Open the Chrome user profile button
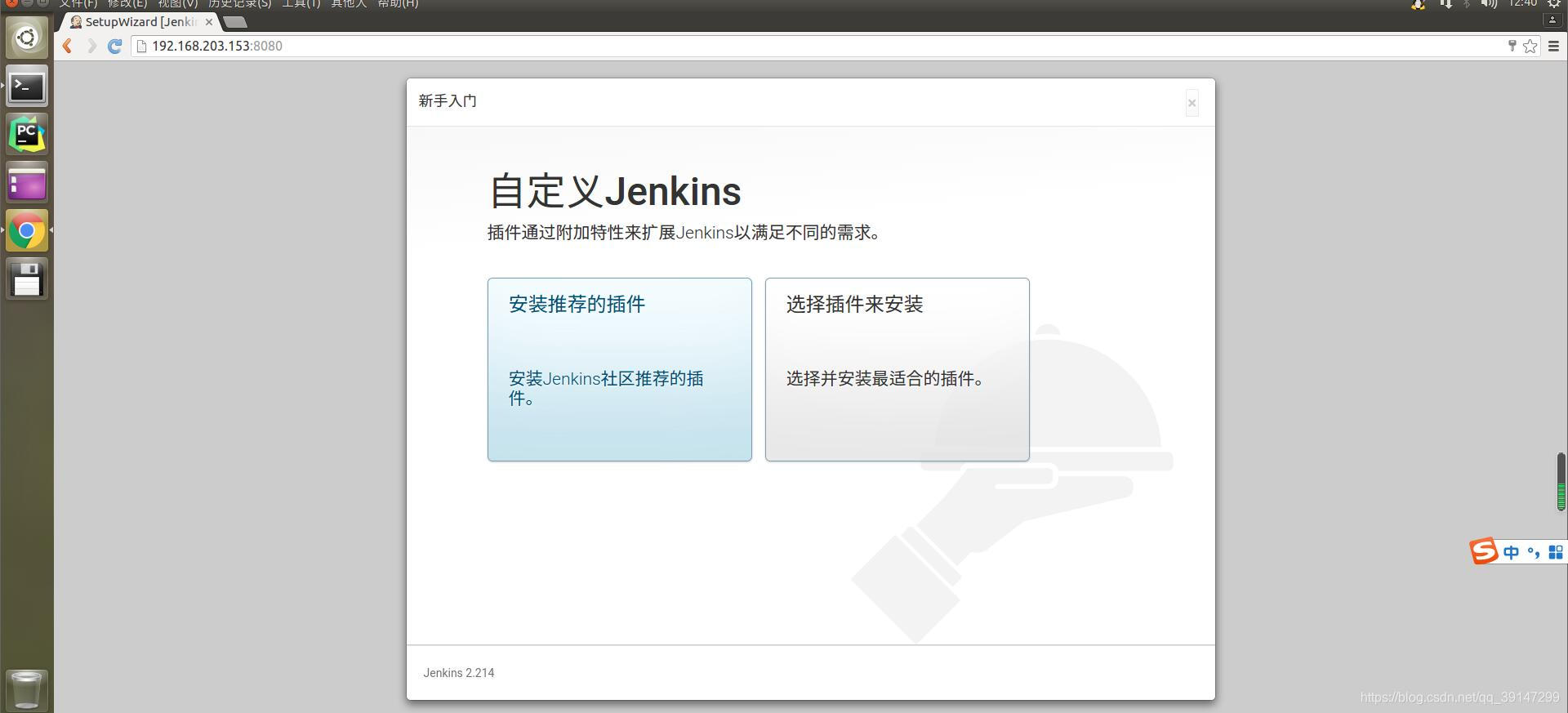This screenshot has height=713, width=1568. pos(1552,20)
